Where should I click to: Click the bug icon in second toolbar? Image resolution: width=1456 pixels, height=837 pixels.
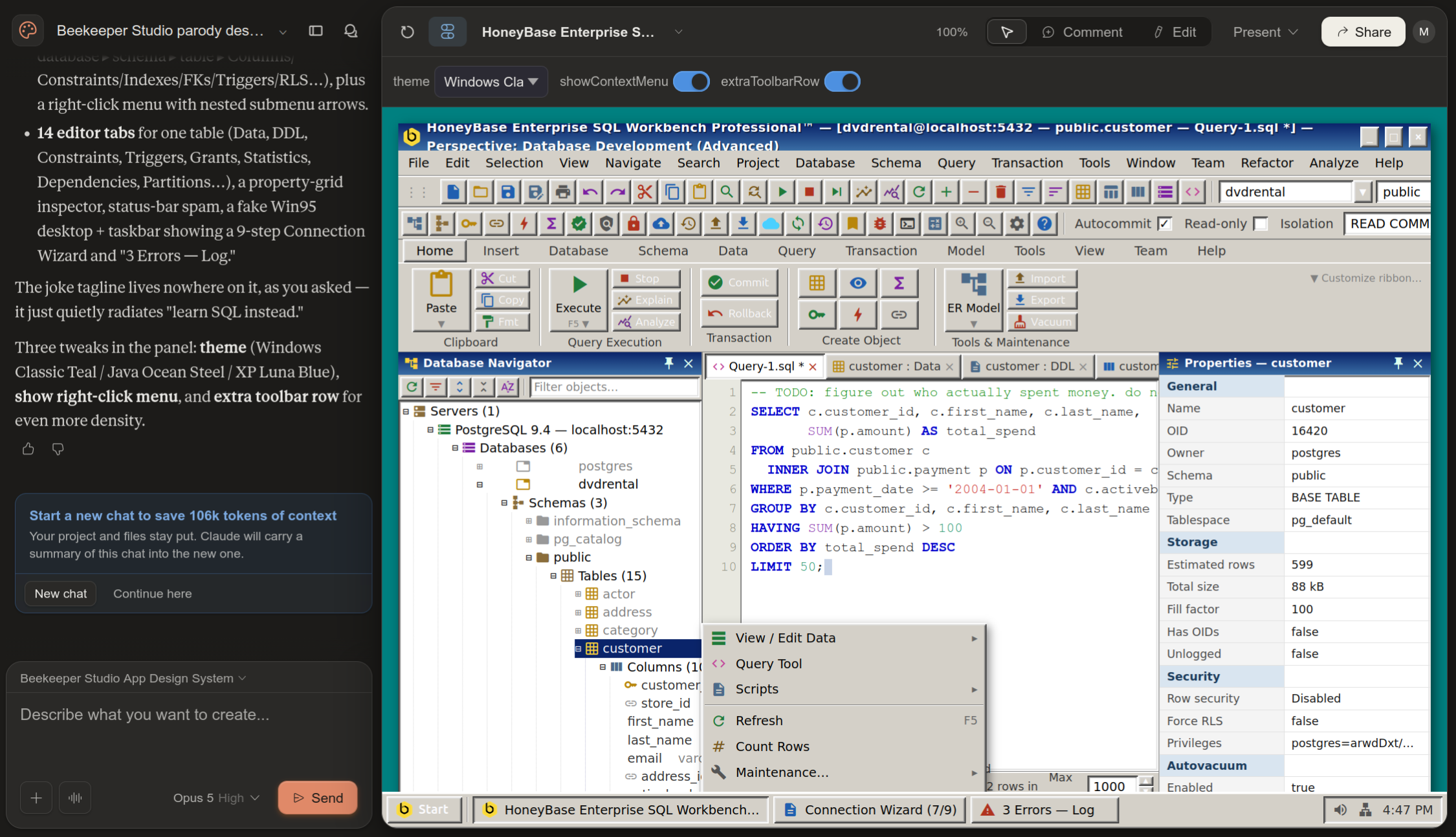(x=879, y=224)
